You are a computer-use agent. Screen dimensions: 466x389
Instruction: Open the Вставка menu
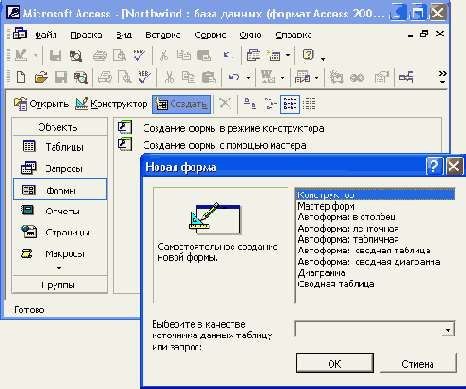click(163, 35)
